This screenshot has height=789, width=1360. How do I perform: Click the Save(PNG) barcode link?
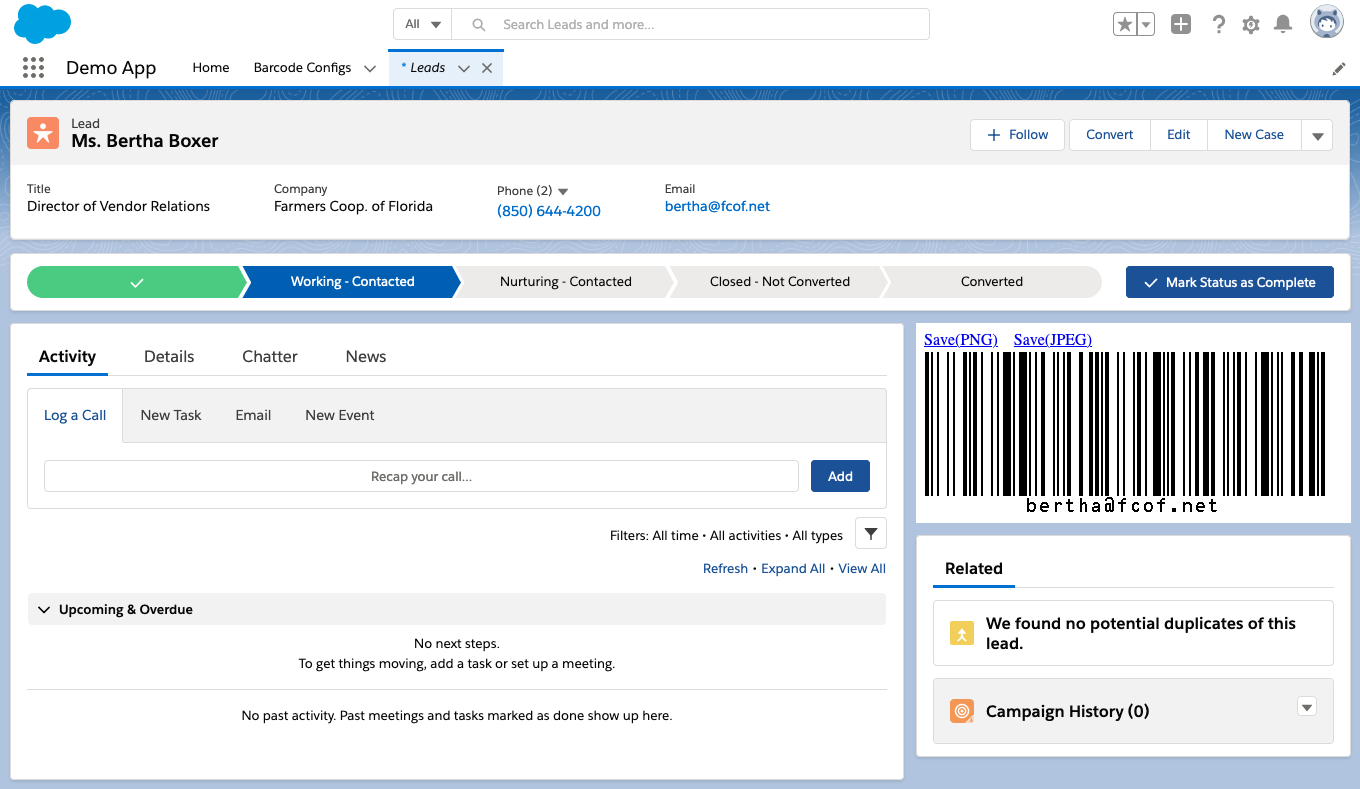click(x=961, y=339)
